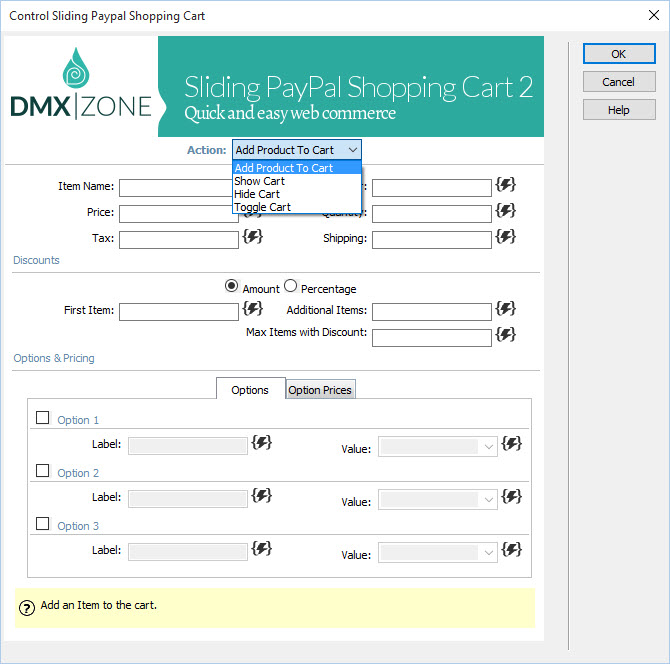Collapse the Action dropdown

point(353,150)
